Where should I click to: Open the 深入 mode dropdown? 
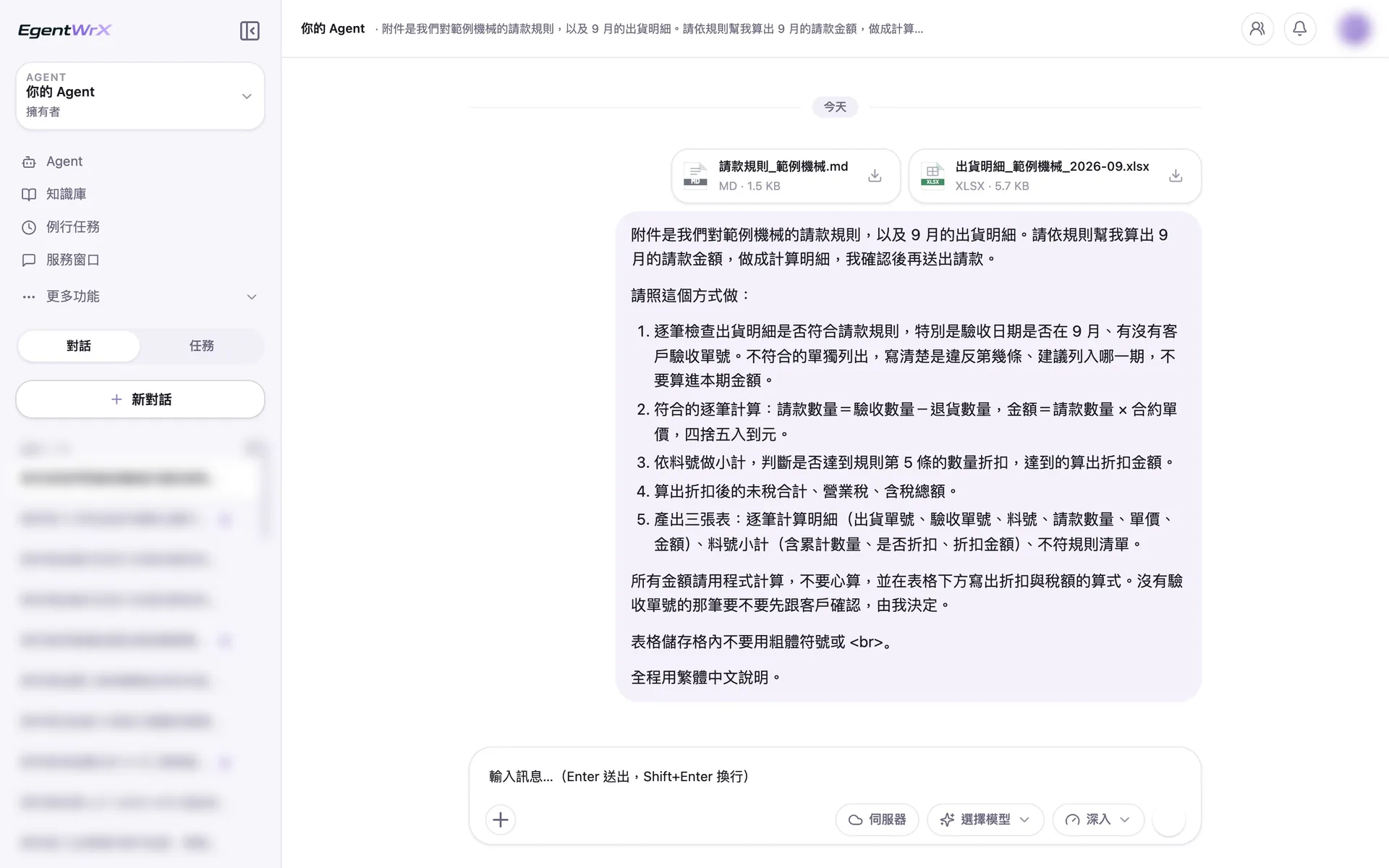[x=1098, y=820]
